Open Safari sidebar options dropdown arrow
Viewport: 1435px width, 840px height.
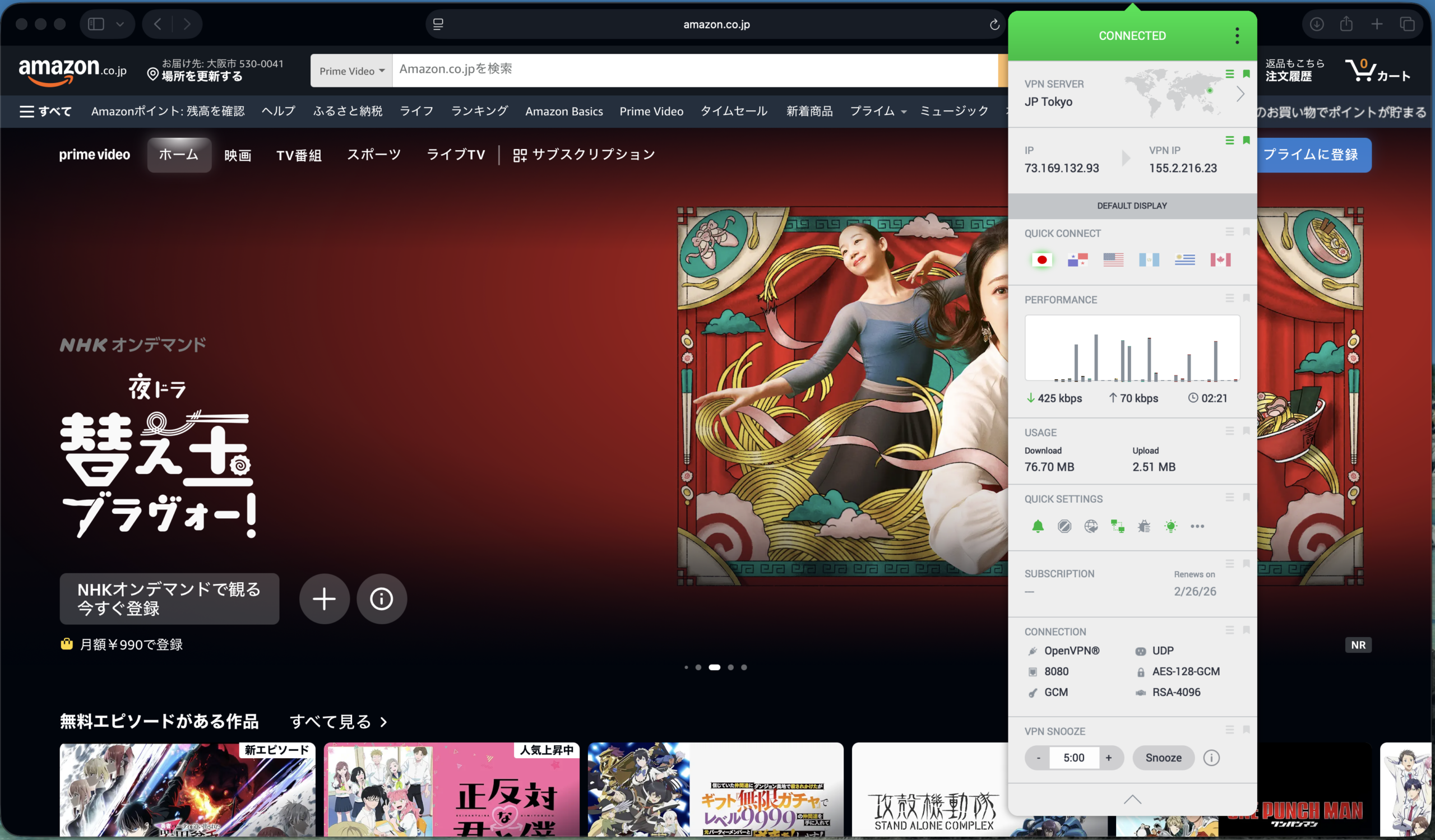[x=119, y=24]
